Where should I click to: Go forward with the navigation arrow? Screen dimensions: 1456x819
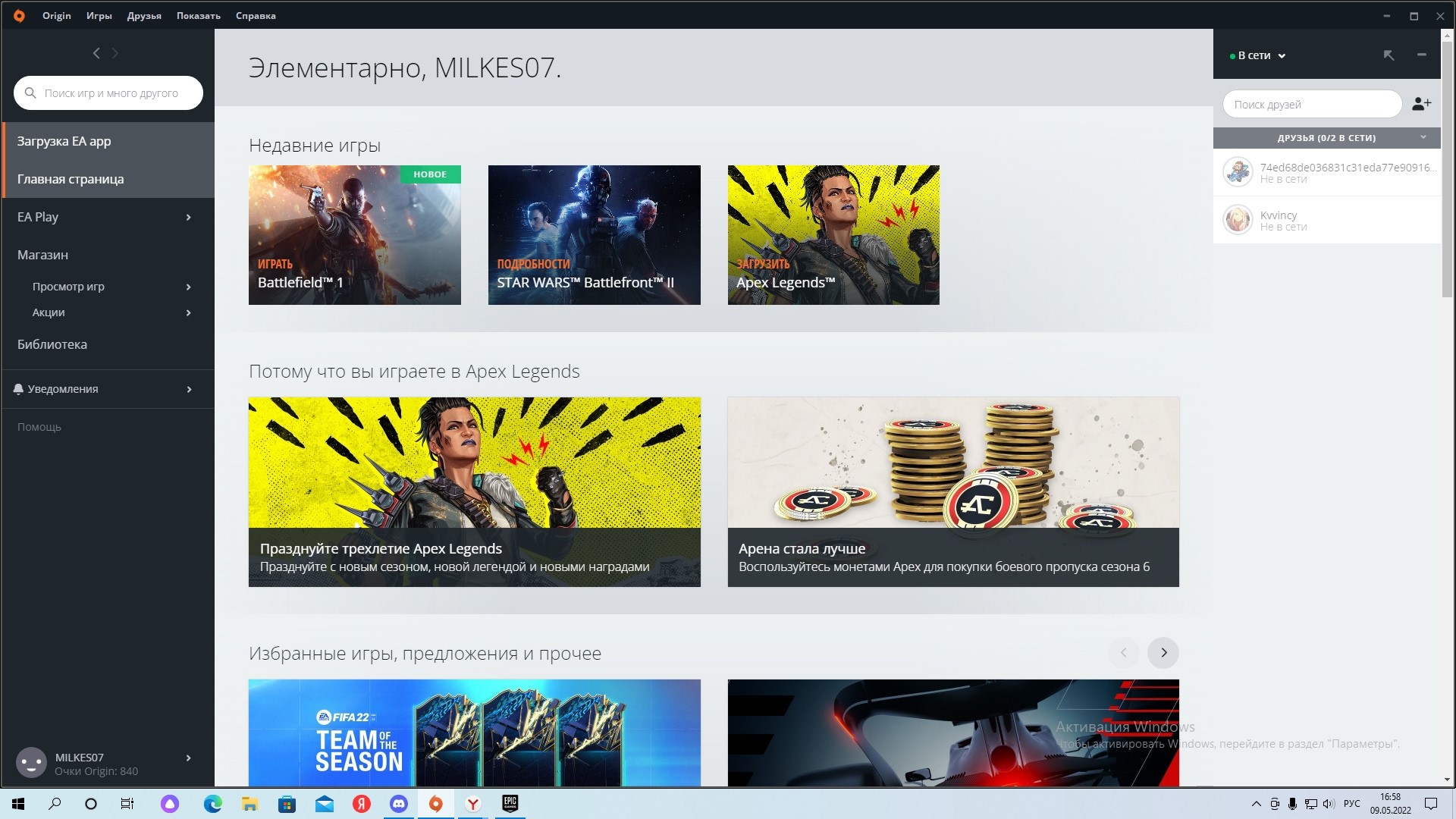click(115, 53)
